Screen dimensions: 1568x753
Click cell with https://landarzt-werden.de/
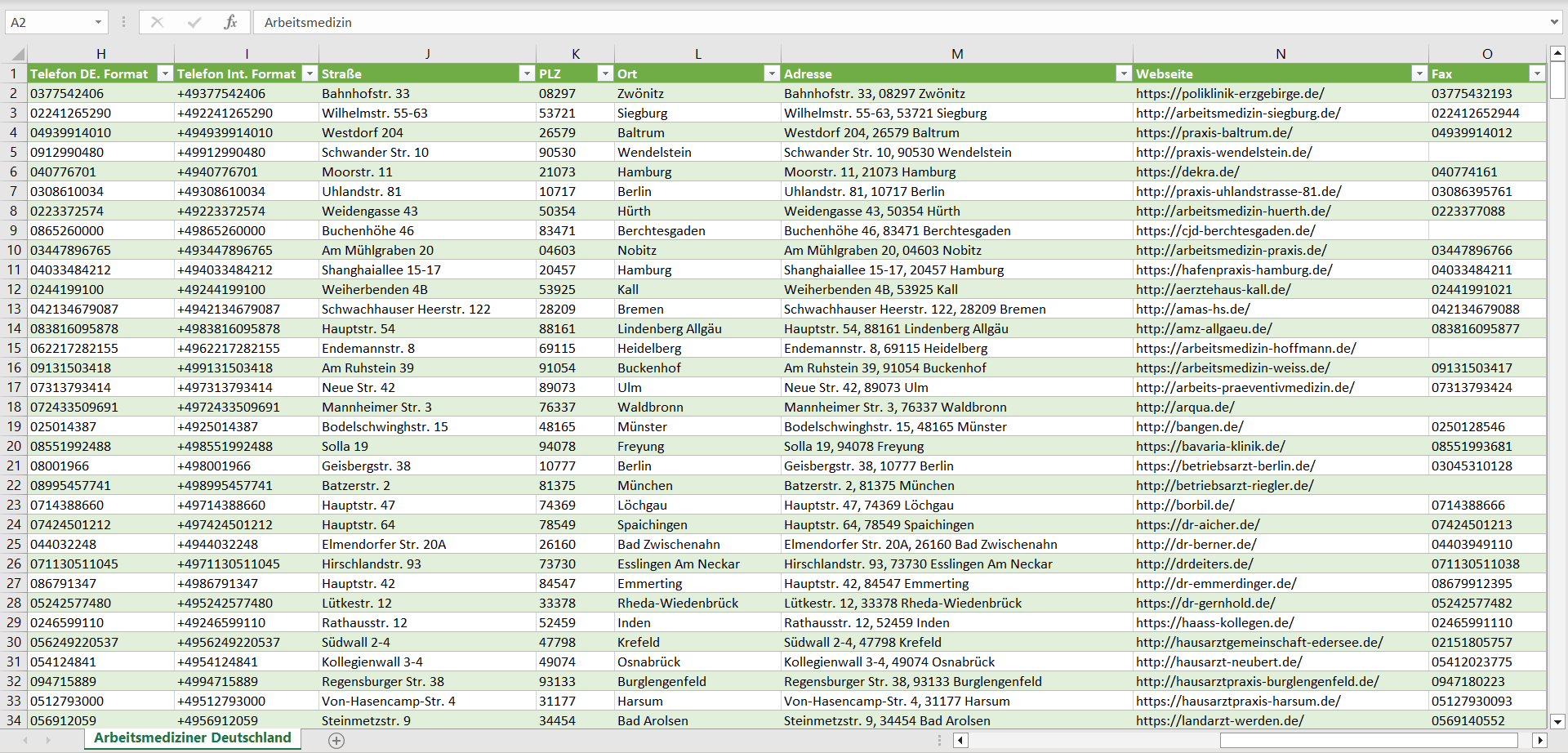pos(1281,720)
